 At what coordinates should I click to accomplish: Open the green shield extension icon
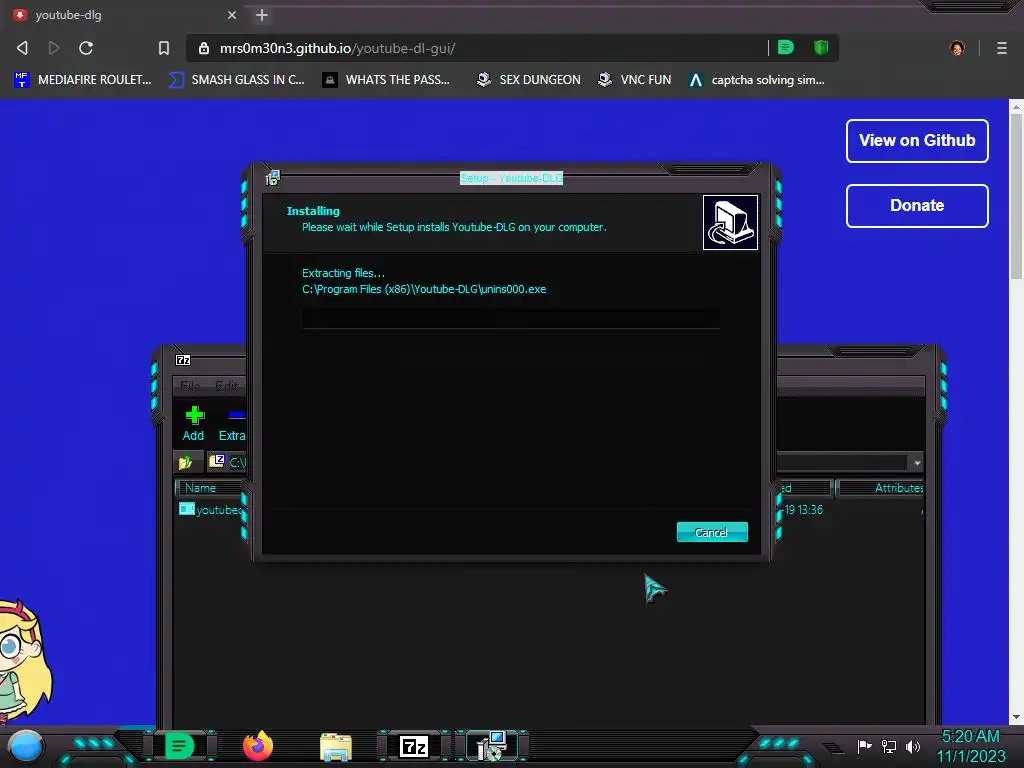pos(821,48)
